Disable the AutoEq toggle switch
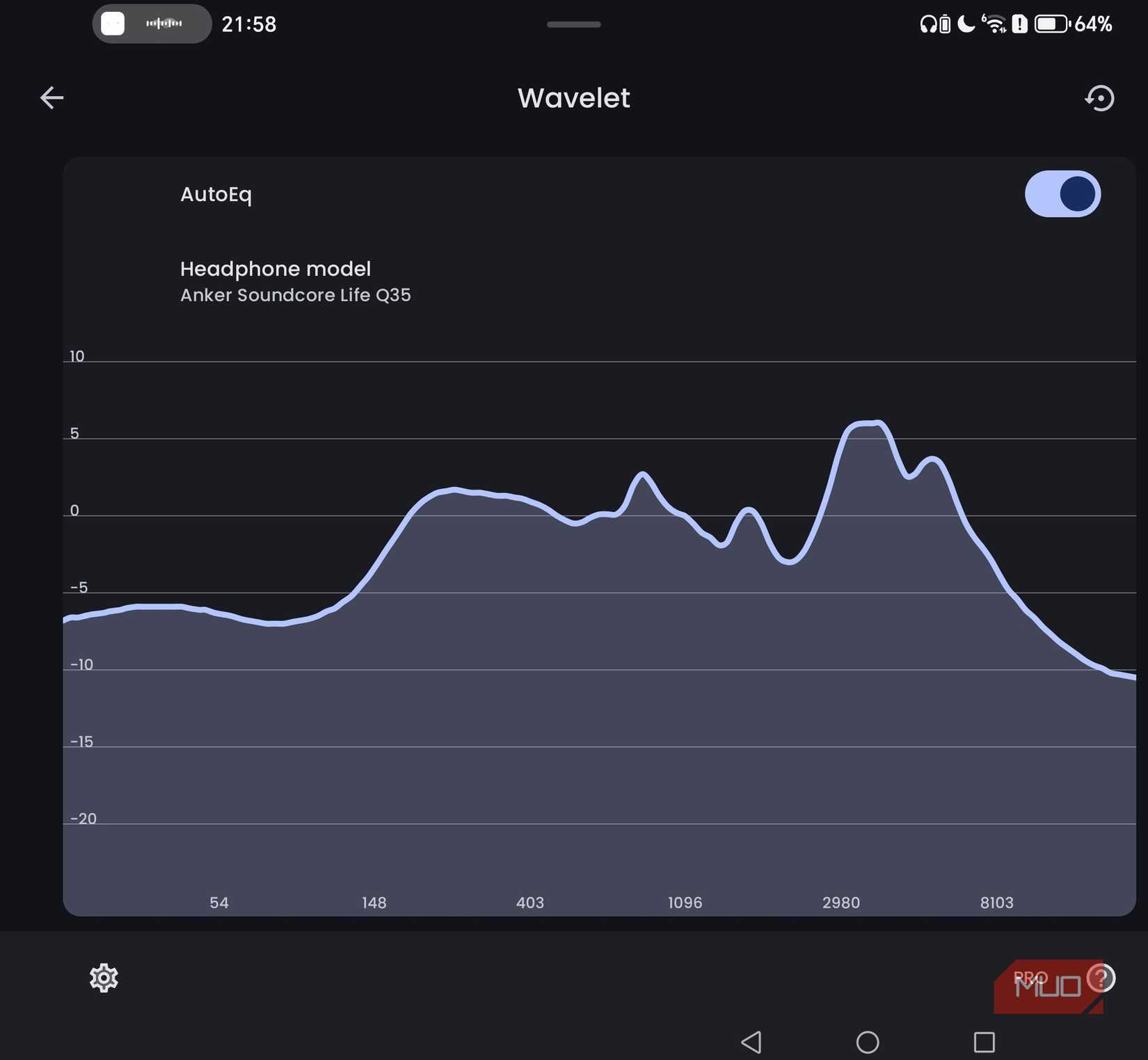Image resolution: width=1148 pixels, height=1060 pixels. 1062,194
